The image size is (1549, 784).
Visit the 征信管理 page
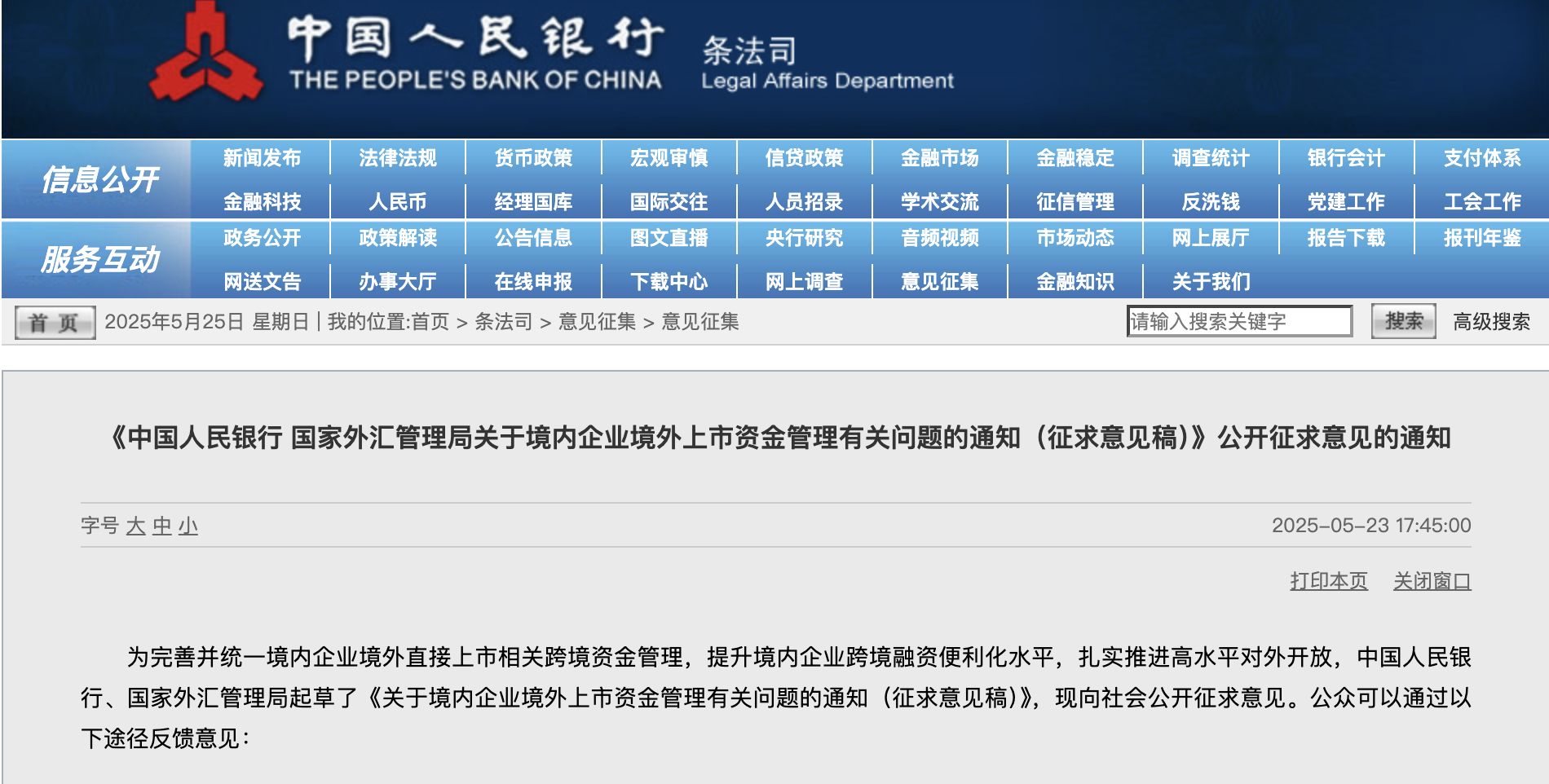(x=1075, y=201)
